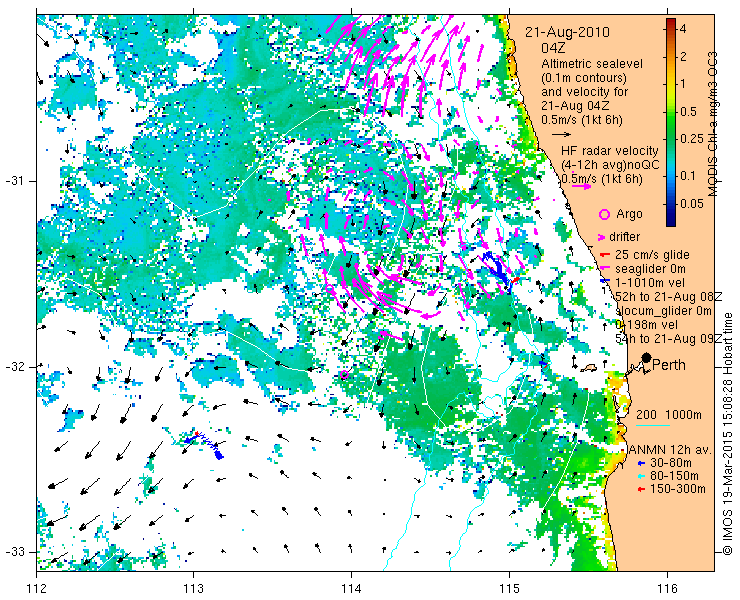Click the cyan arrow beside 80-150m
The width and height of the screenshot is (740, 600).
640,476
